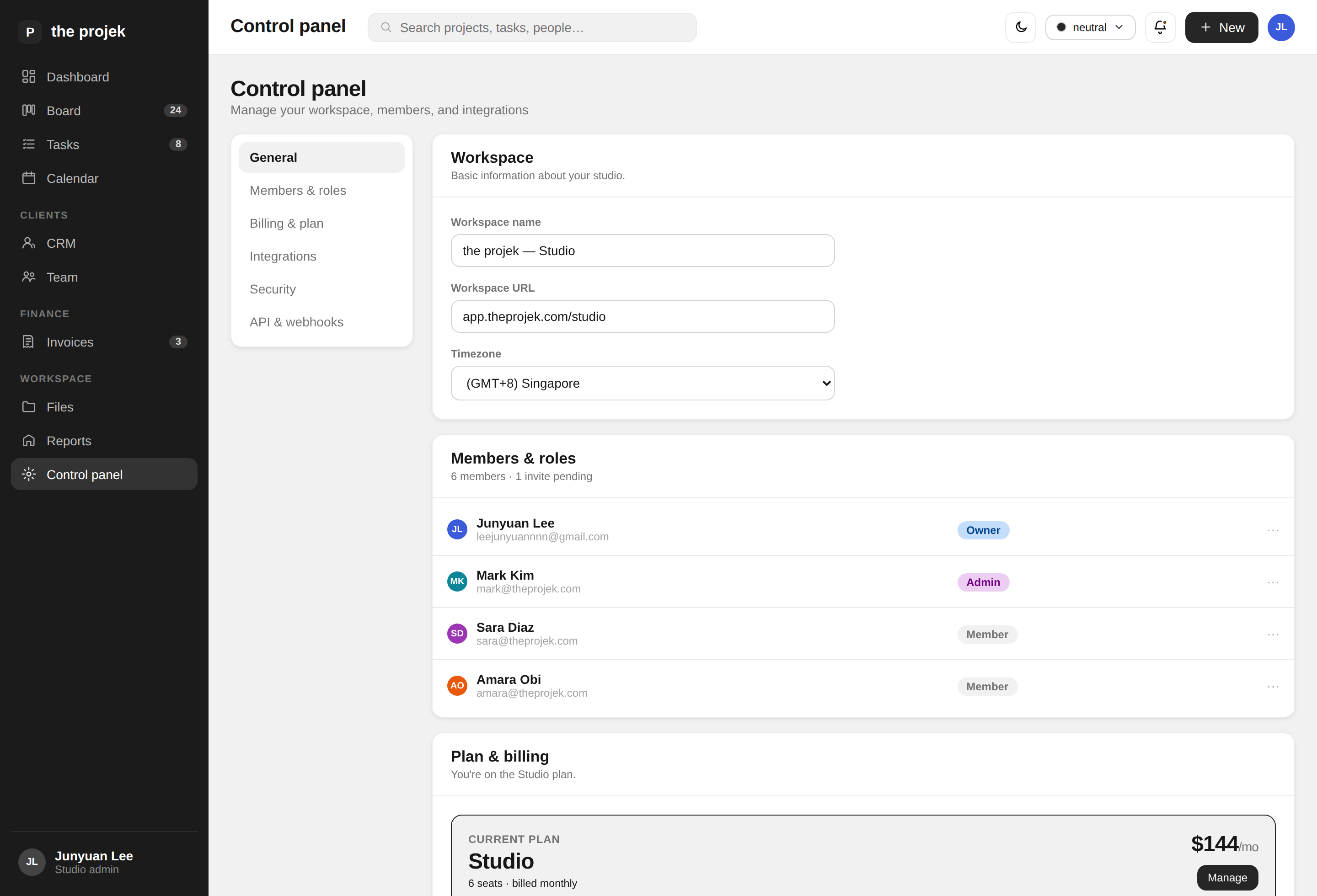Viewport: 1317px width, 896px height.
Task: Click the Owner role badge
Action: tap(983, 530)
